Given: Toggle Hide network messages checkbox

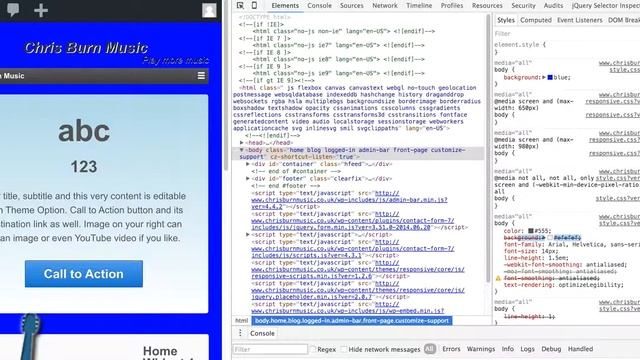Looking at the screenshot, I should [344, 349].
